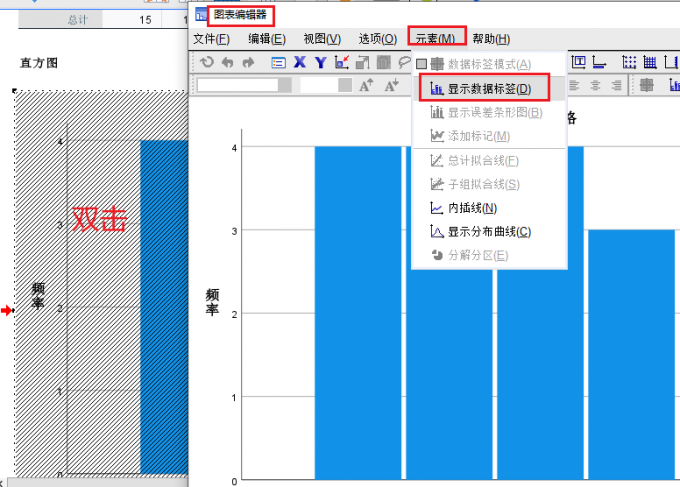Click the insert text box icon

578,62
